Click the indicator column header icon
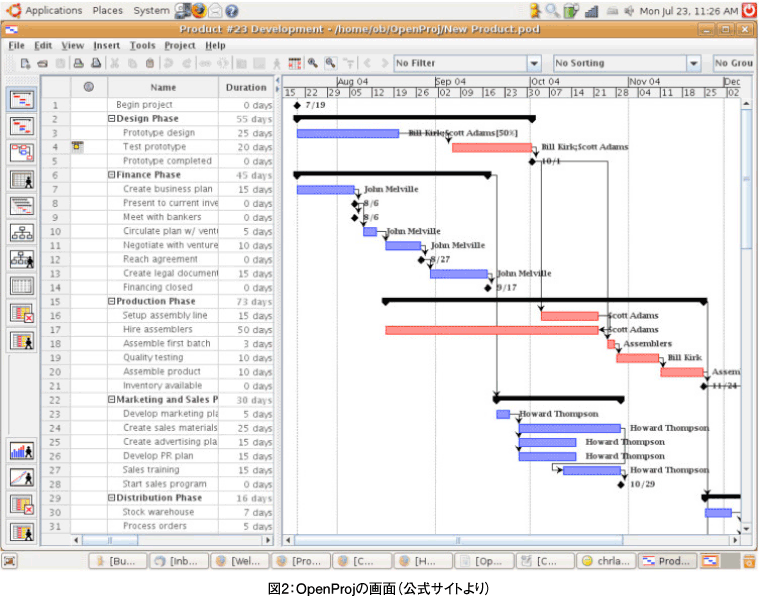 point(89,87)
